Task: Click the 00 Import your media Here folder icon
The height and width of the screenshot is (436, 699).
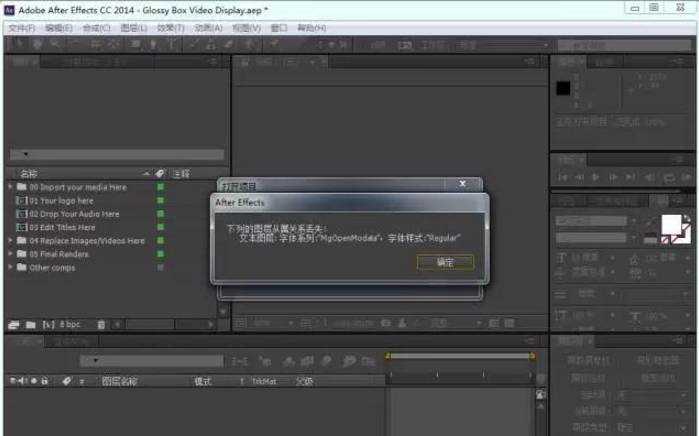Action: 21,187
